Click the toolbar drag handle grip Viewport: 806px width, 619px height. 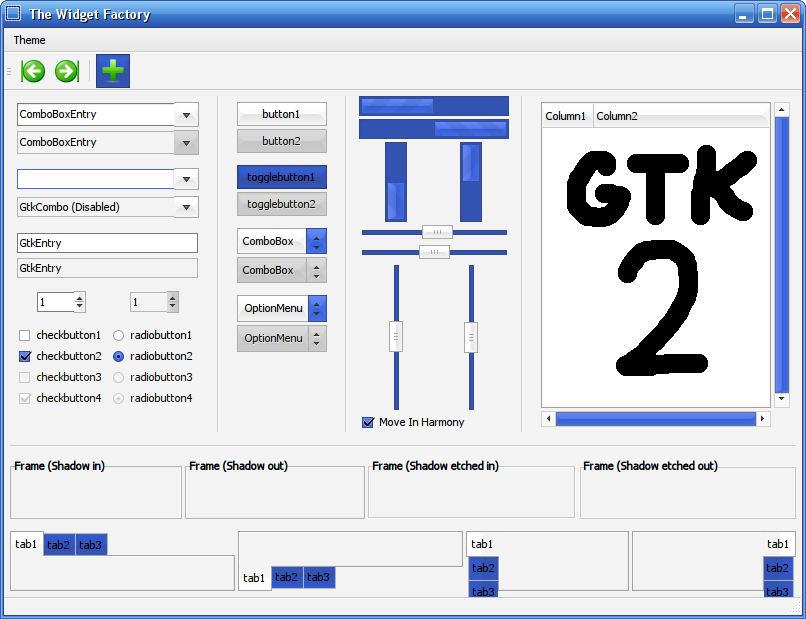point(9,71)
